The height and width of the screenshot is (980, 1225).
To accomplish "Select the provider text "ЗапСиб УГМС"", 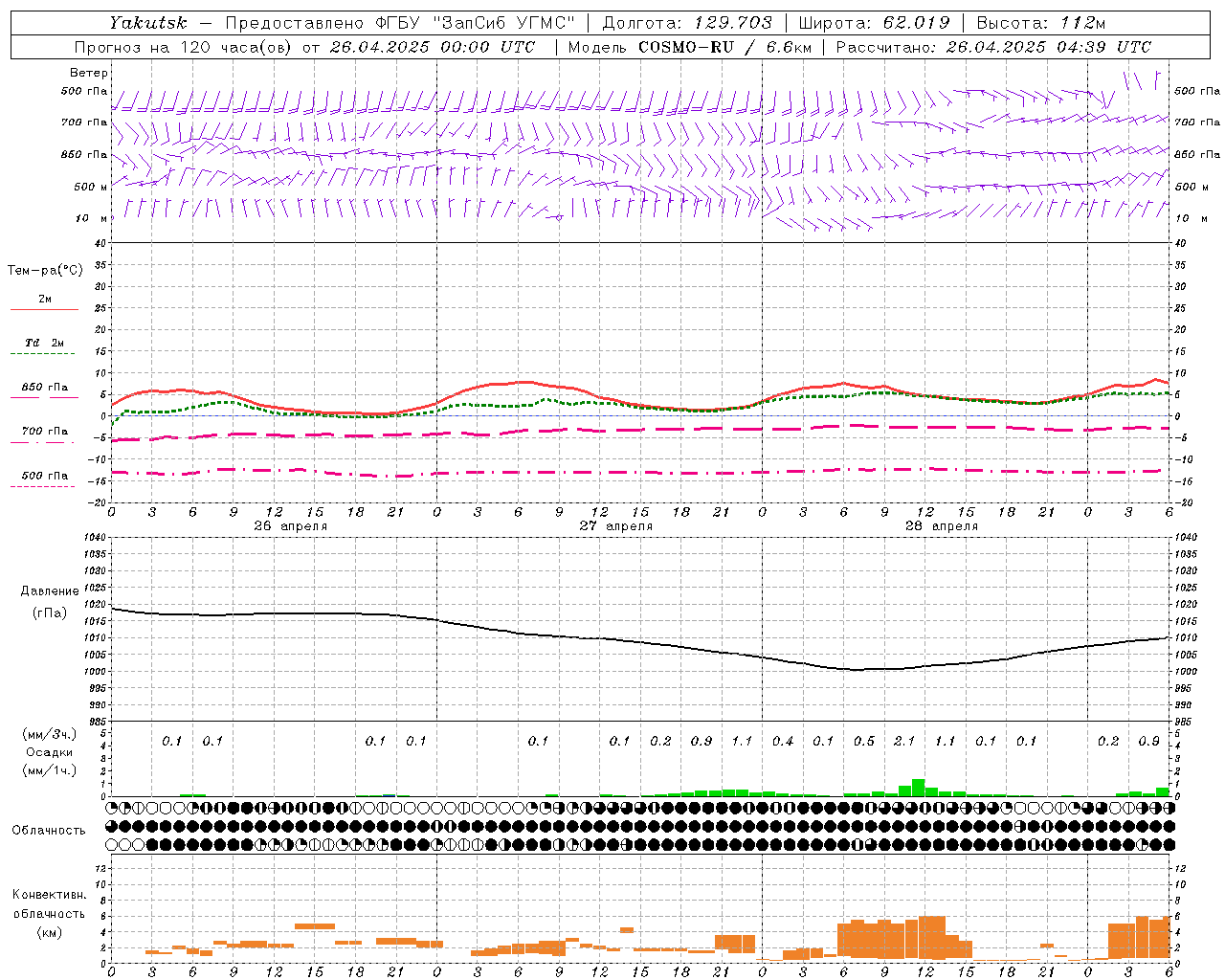I will [x=505, y=23].
